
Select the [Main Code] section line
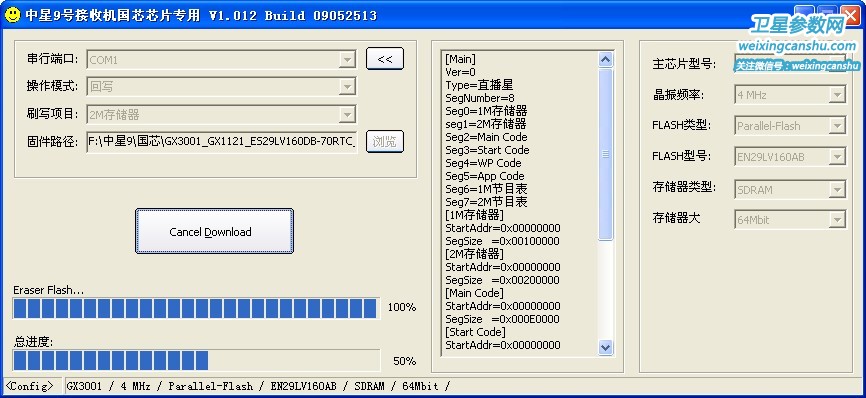pyautogui.click(x=474, y=293)
